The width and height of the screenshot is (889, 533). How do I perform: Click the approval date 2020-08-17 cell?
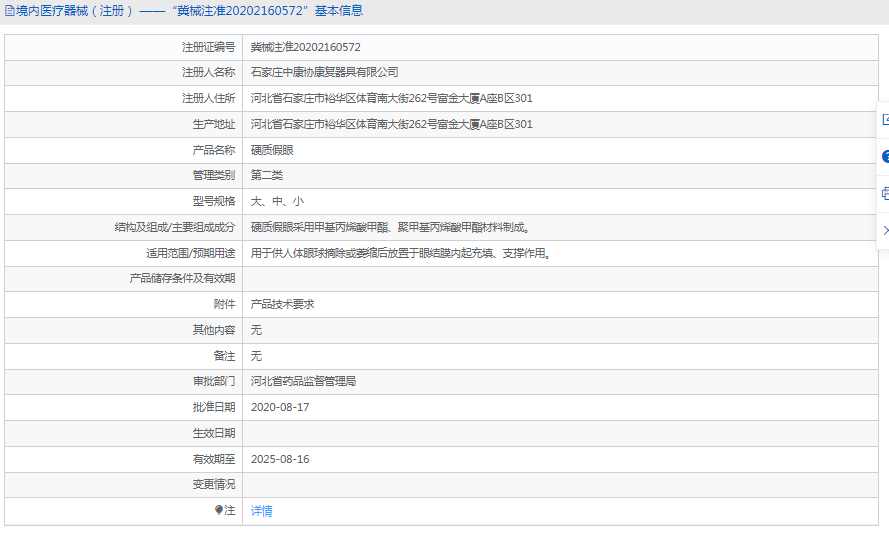pos(280,407)
